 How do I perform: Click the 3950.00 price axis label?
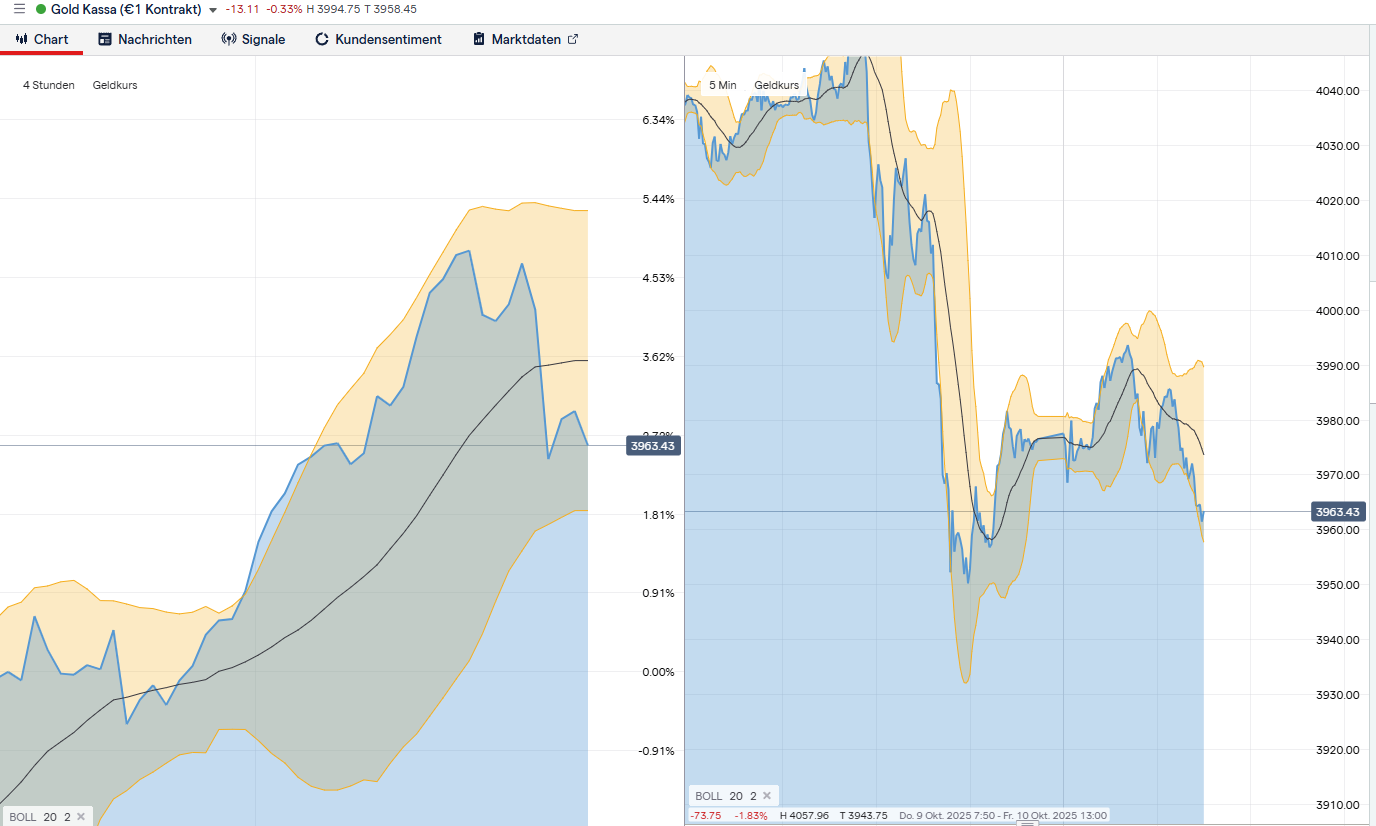click(x=1337, y=585)
